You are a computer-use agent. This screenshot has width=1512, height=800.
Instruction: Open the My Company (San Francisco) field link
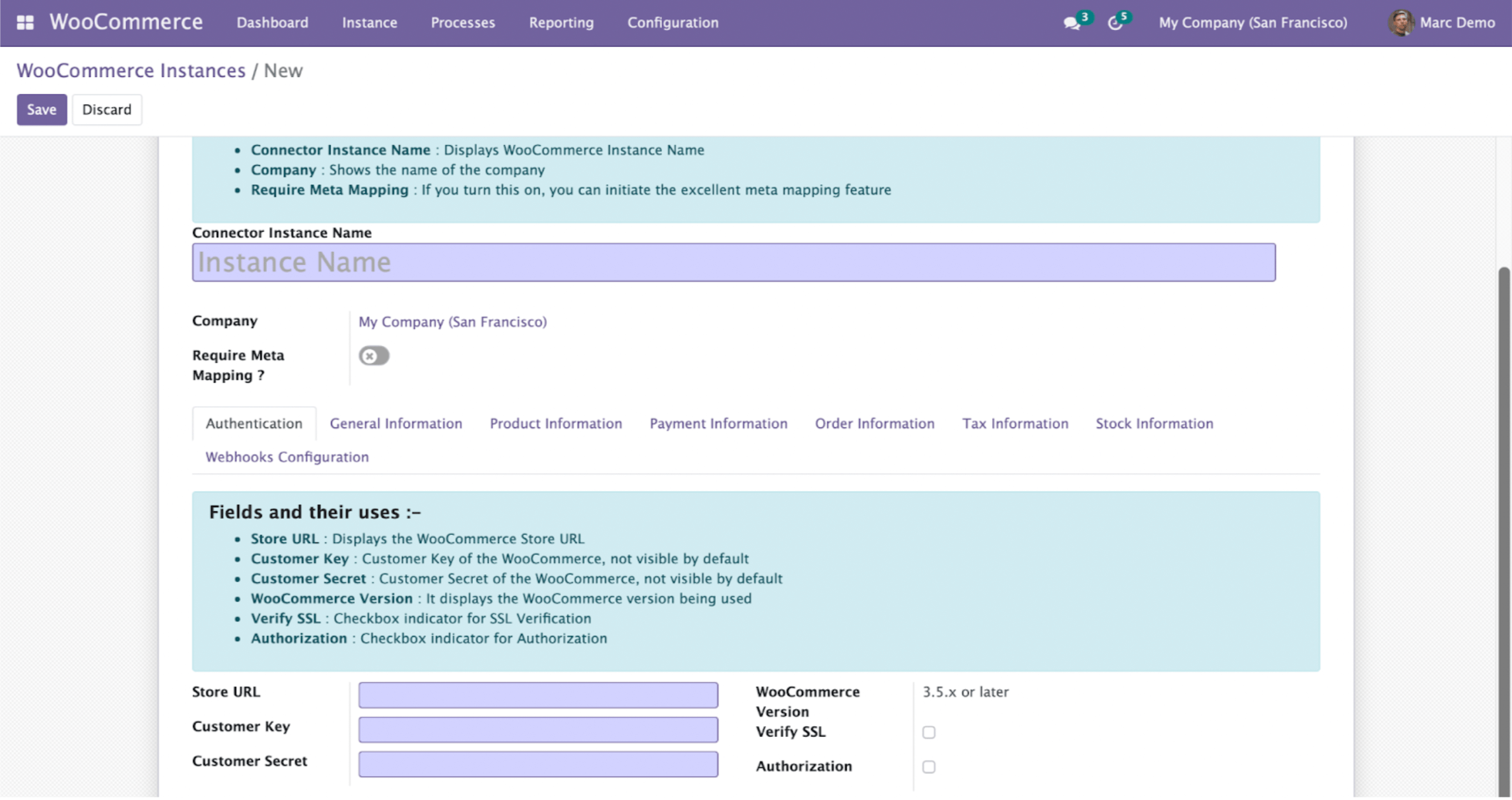(452, 322)
